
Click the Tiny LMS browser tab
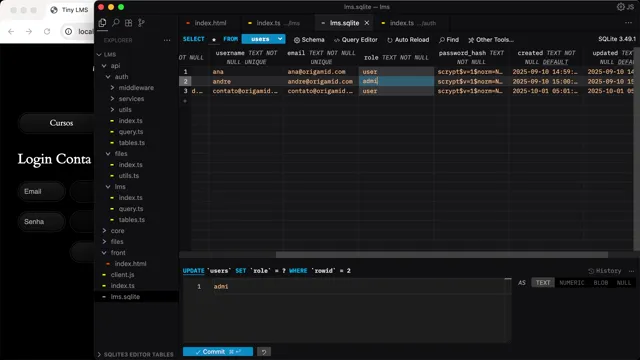click(x=70, y=10)
